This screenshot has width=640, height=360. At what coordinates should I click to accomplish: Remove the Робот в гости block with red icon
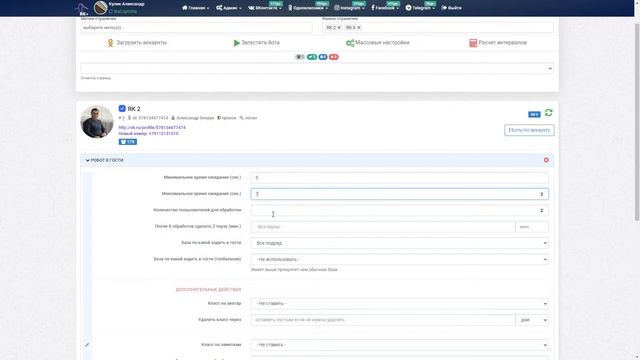546,160
